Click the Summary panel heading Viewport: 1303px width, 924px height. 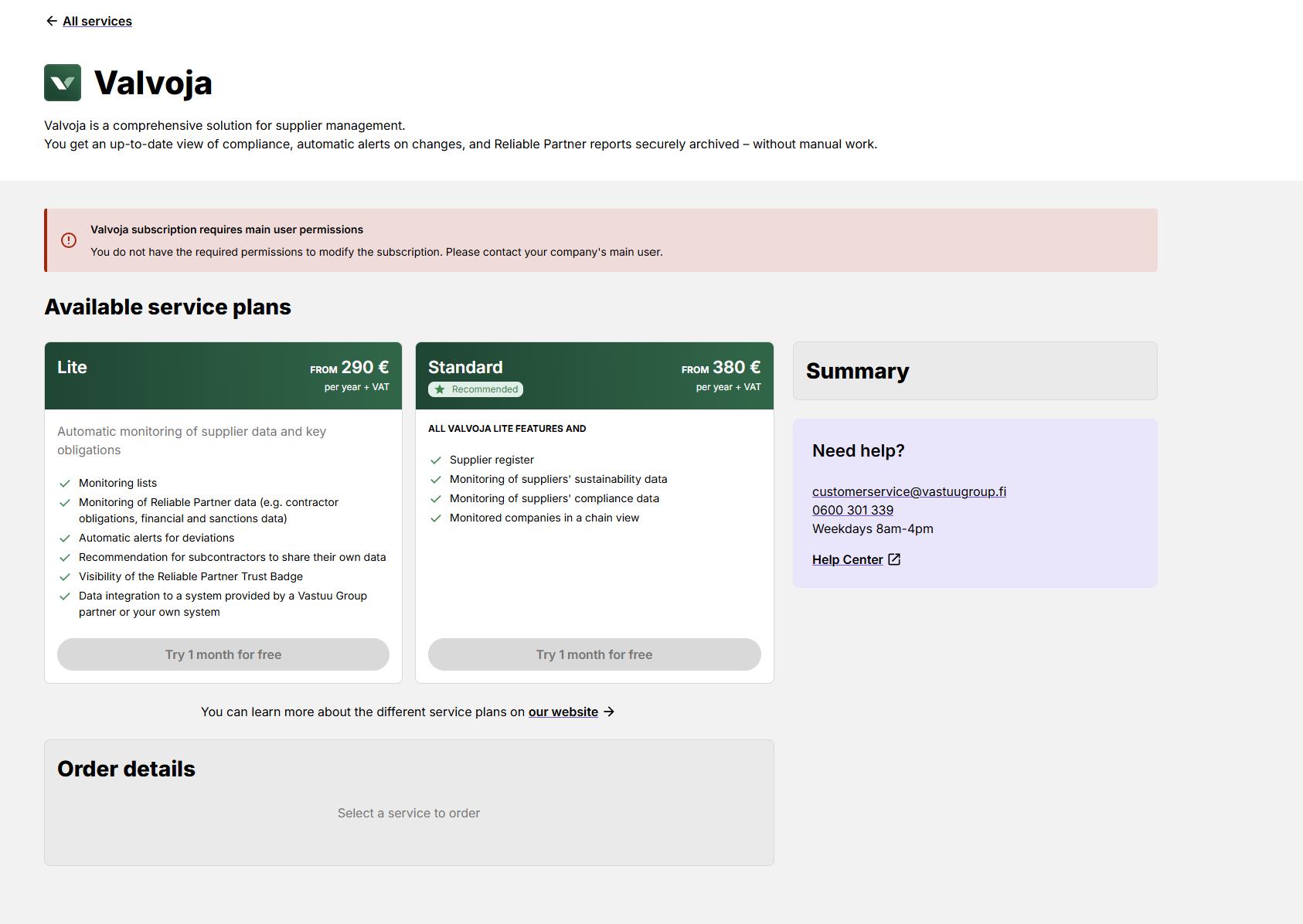858,371
